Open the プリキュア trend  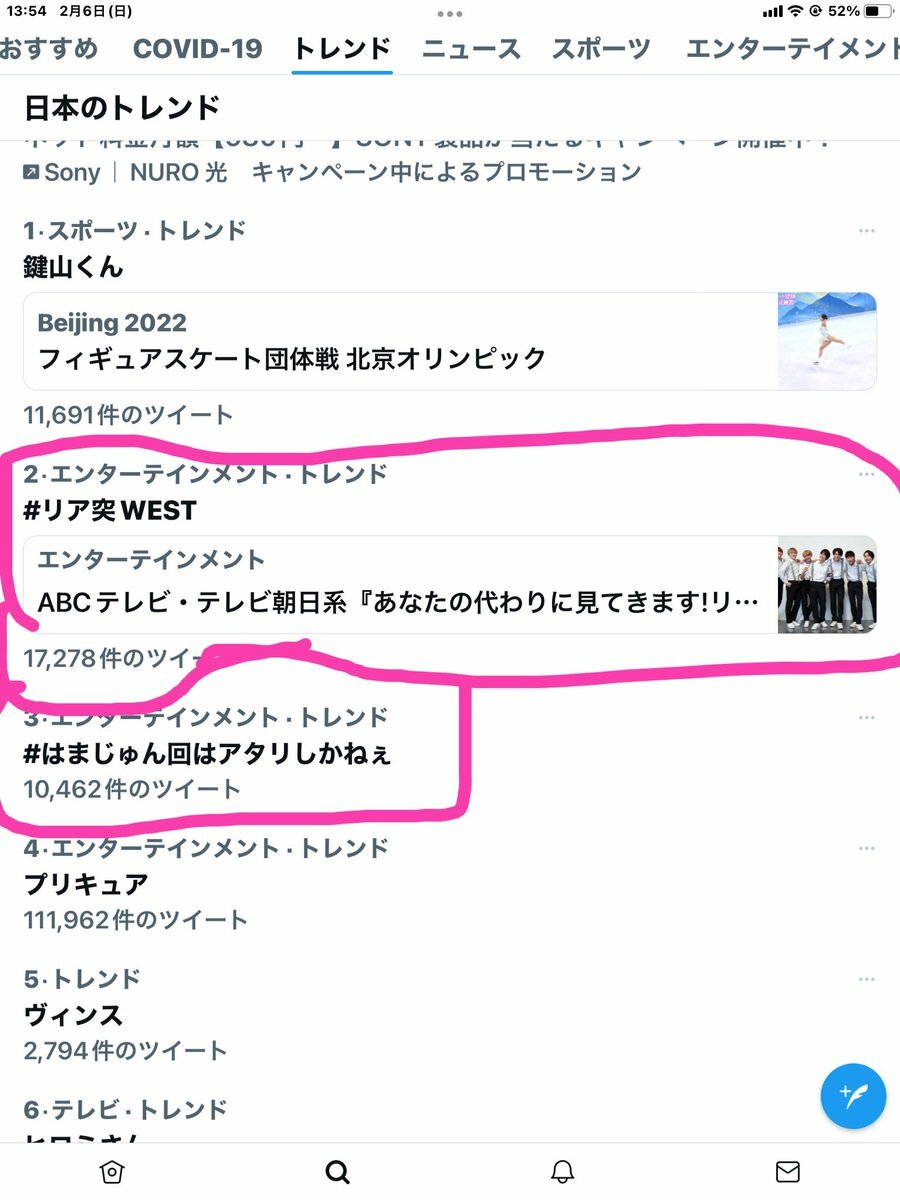(86, 884)
